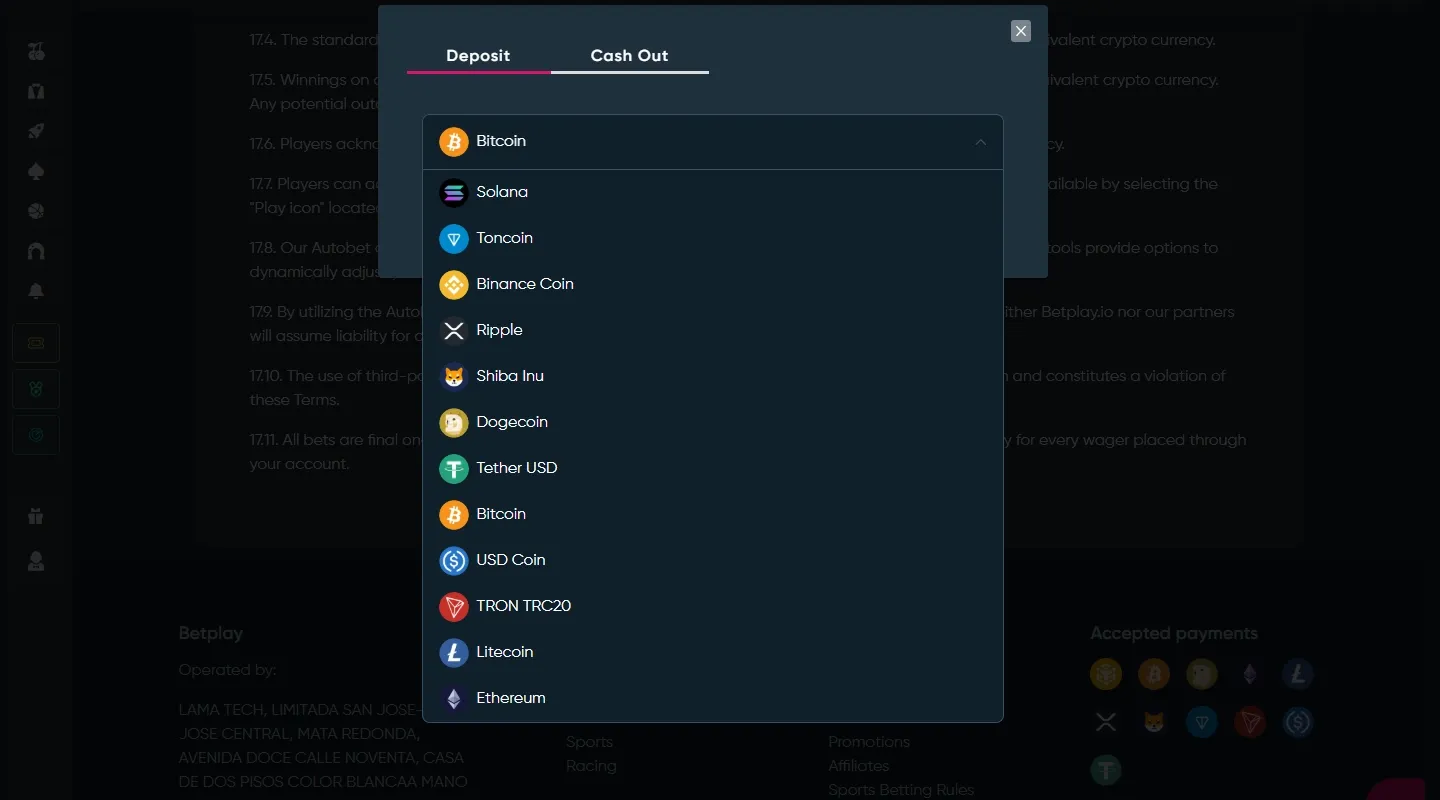1440x800 pixels.
Task: Click Toncoin icon under Accepted payments
Action: 1202,722
